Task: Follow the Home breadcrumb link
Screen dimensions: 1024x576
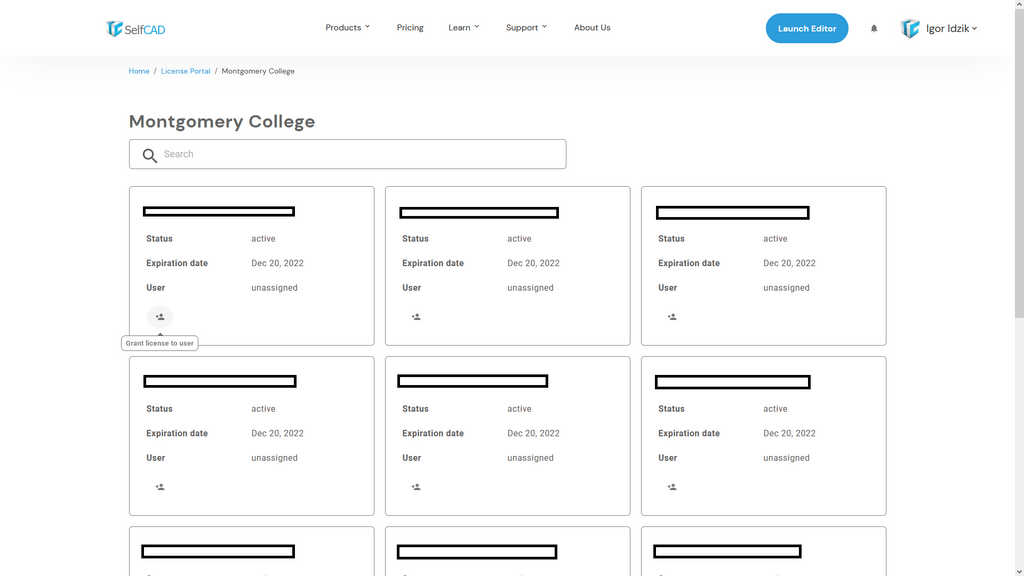Action: (x=139, y=71)
